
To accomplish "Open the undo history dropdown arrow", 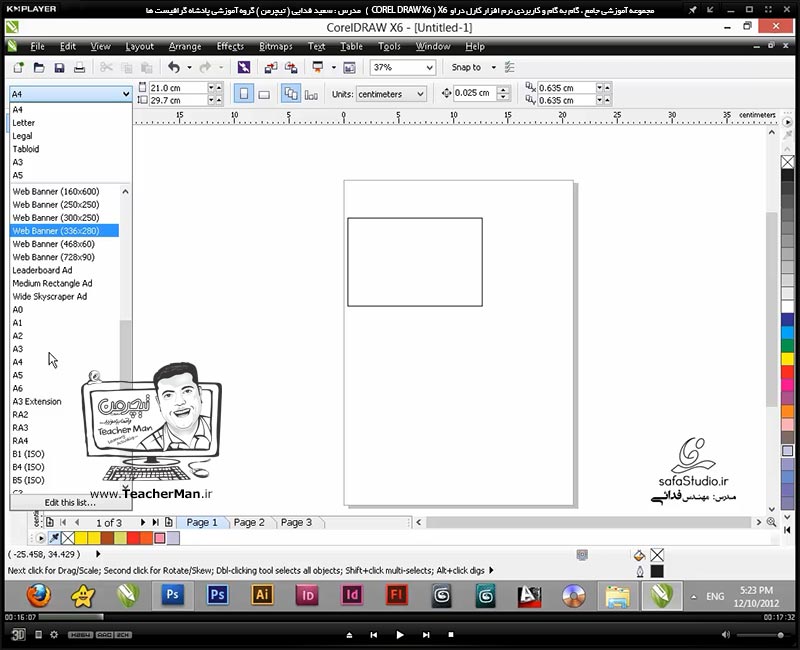I will (x=189, y=67).
